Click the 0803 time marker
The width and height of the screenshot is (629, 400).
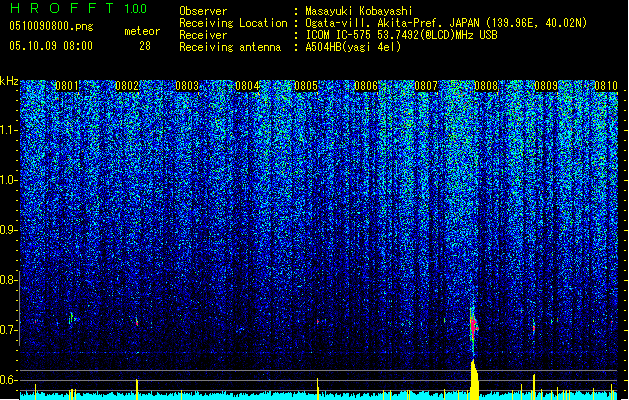click(x=187, y=85)
